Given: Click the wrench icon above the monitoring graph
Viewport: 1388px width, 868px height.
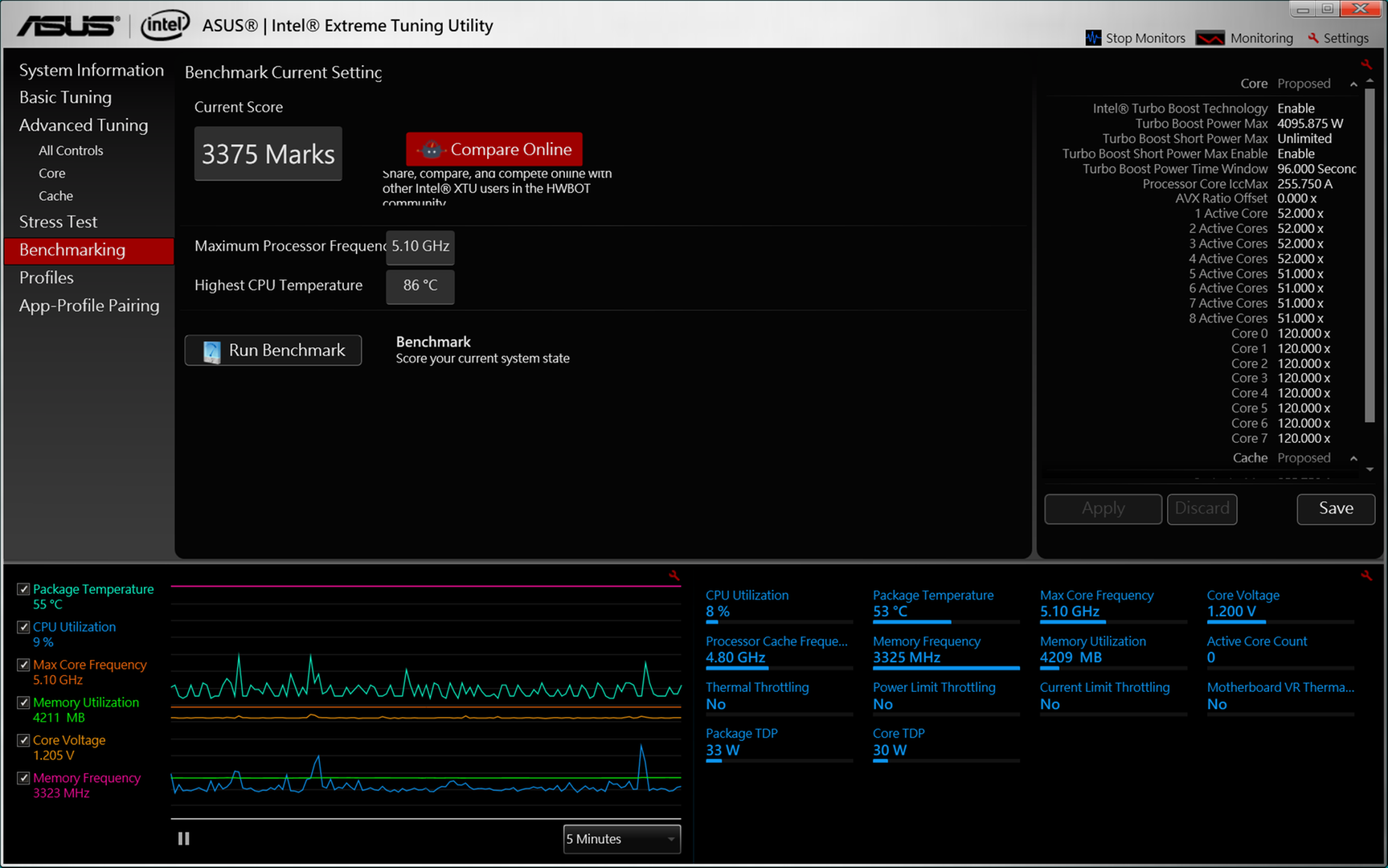Looking at the screenshot, I should [x=674, y=575].
